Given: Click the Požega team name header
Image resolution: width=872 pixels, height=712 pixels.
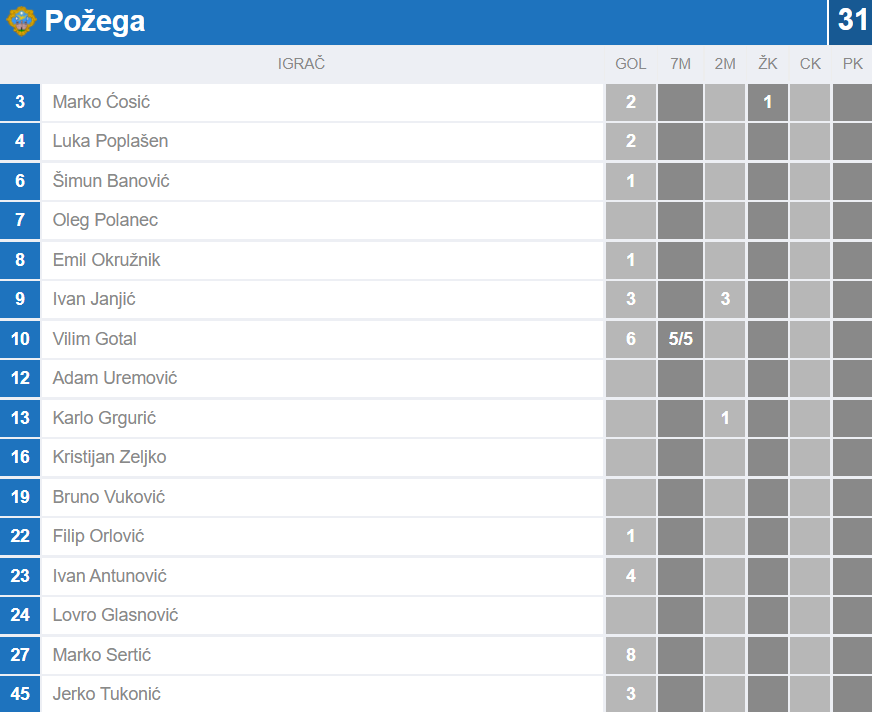Looking at the screenshot, I should coord(95,21).
